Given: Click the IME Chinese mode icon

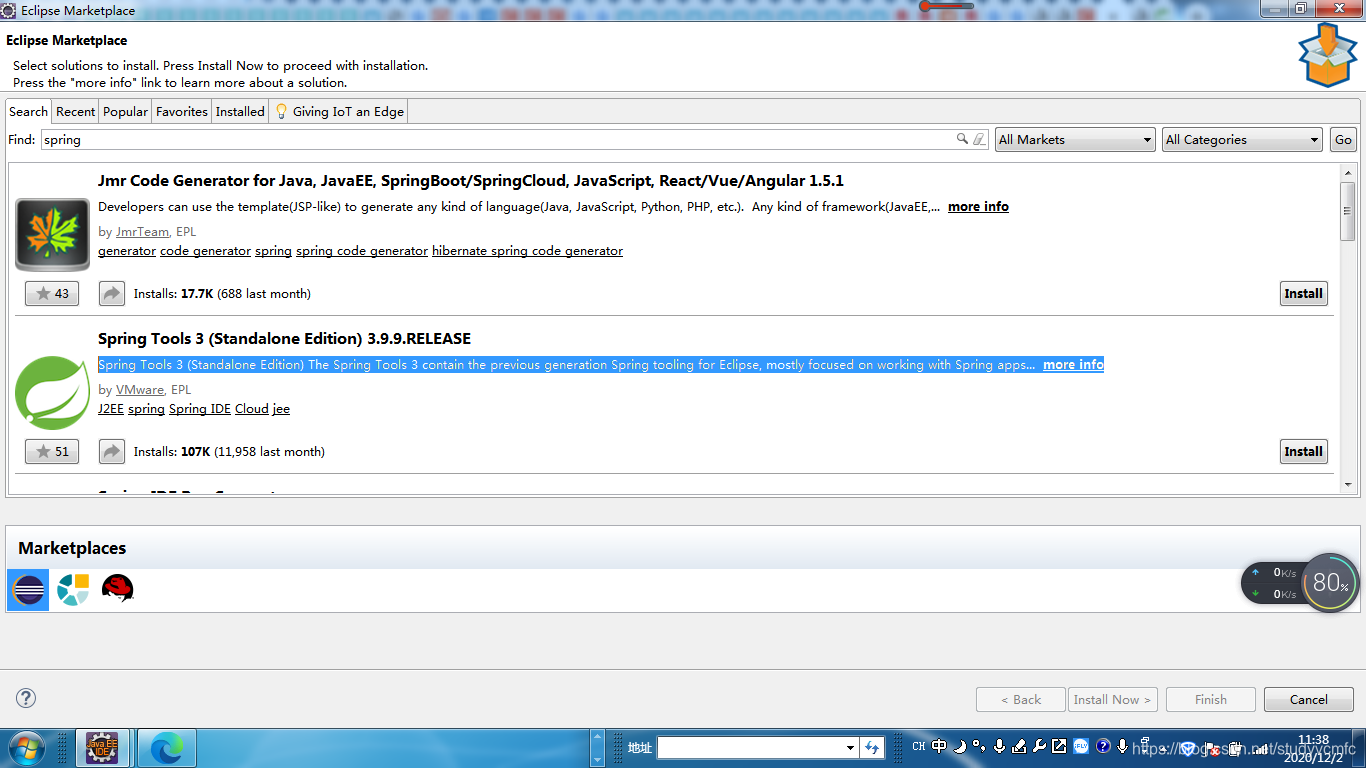Looking at the screenshot, I should pyautogui.click(x=939, y=746).
